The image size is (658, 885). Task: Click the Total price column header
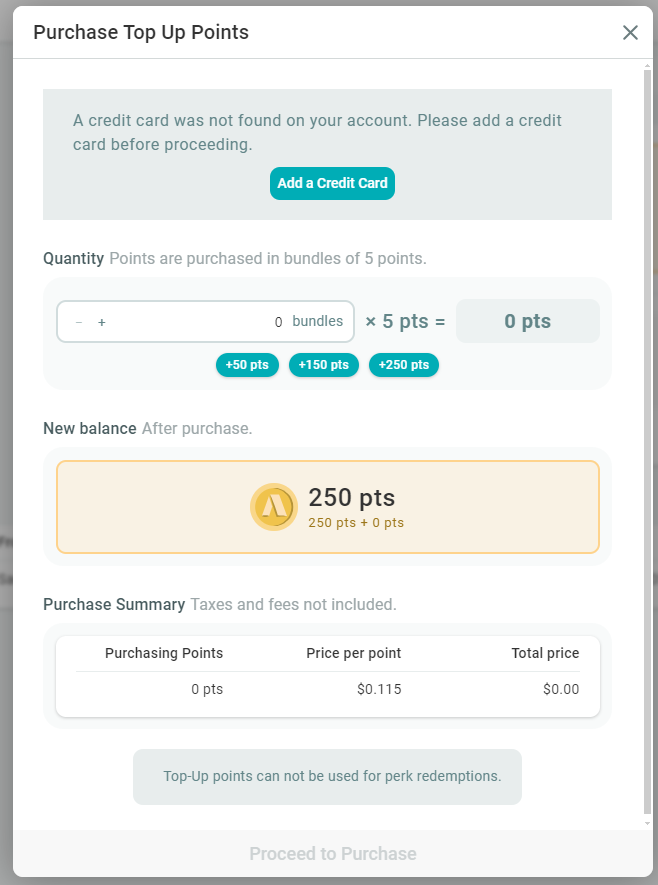(x=545, y=653)
